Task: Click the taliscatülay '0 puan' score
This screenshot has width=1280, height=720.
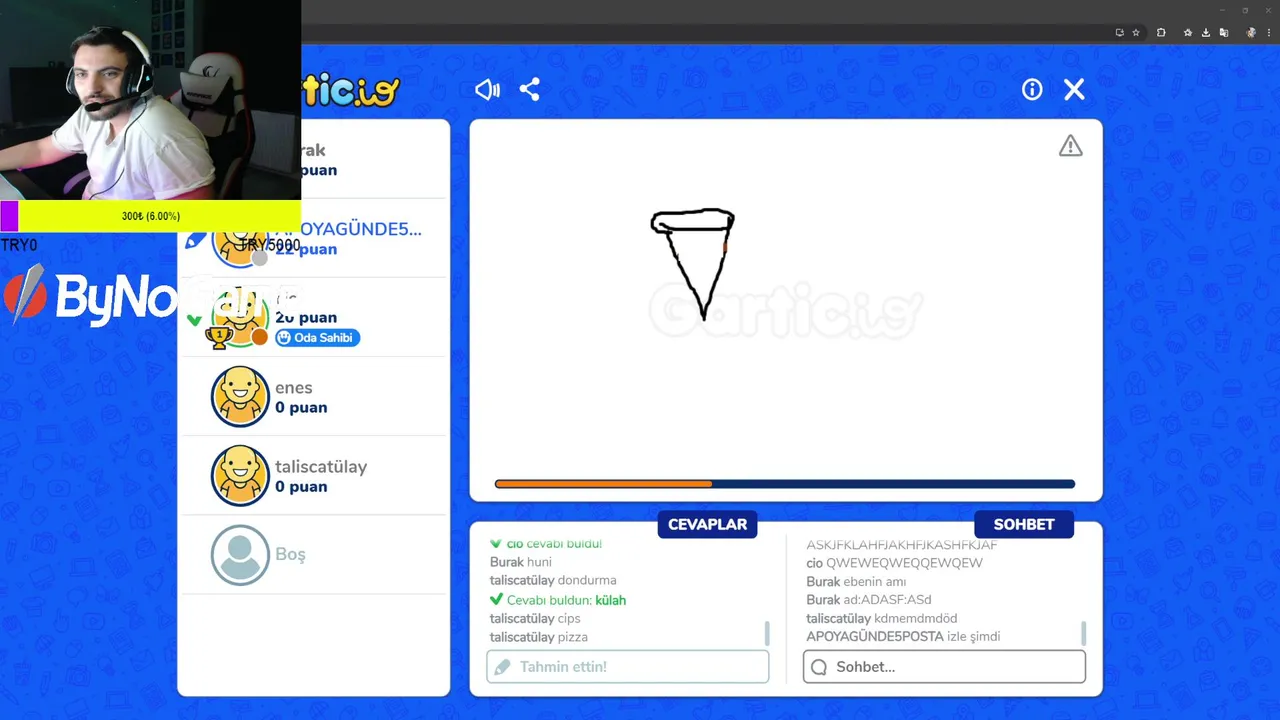Action: click(x=301, y=487)
